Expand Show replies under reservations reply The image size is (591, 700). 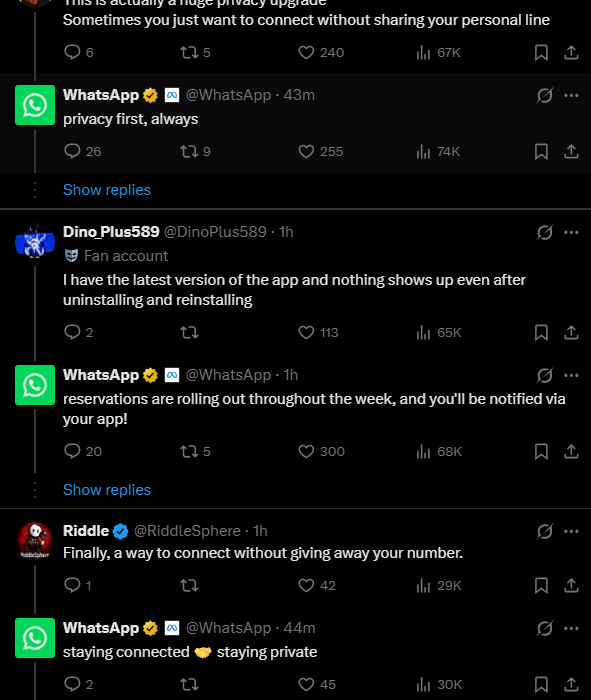click(x=107, y=490)
